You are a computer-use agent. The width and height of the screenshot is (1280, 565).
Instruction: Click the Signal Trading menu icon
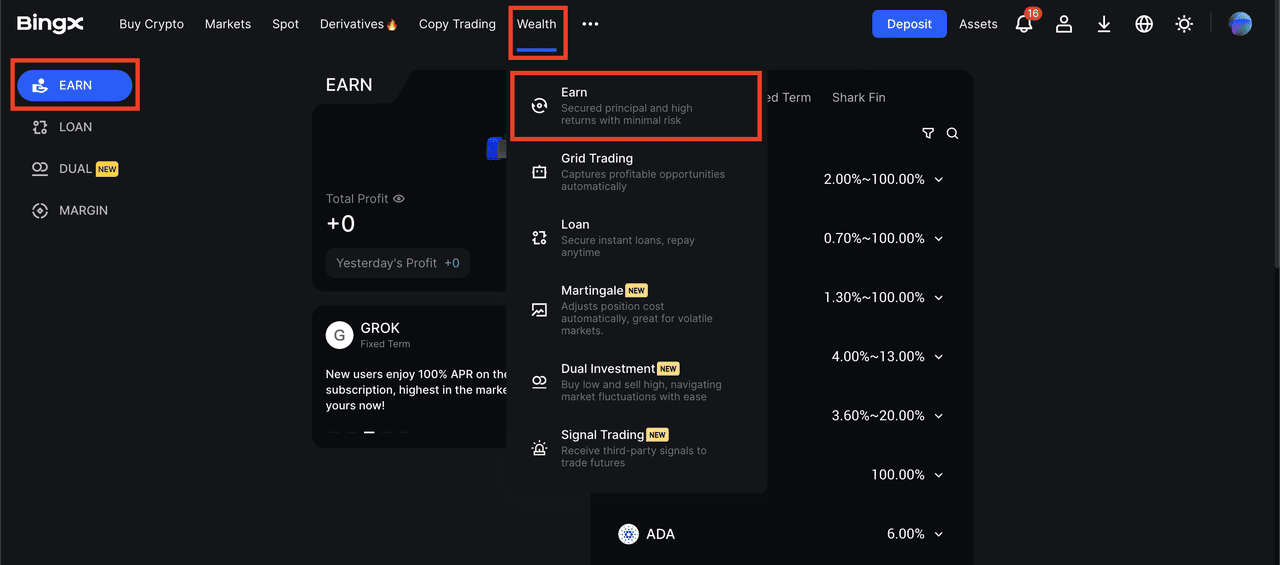539,448
